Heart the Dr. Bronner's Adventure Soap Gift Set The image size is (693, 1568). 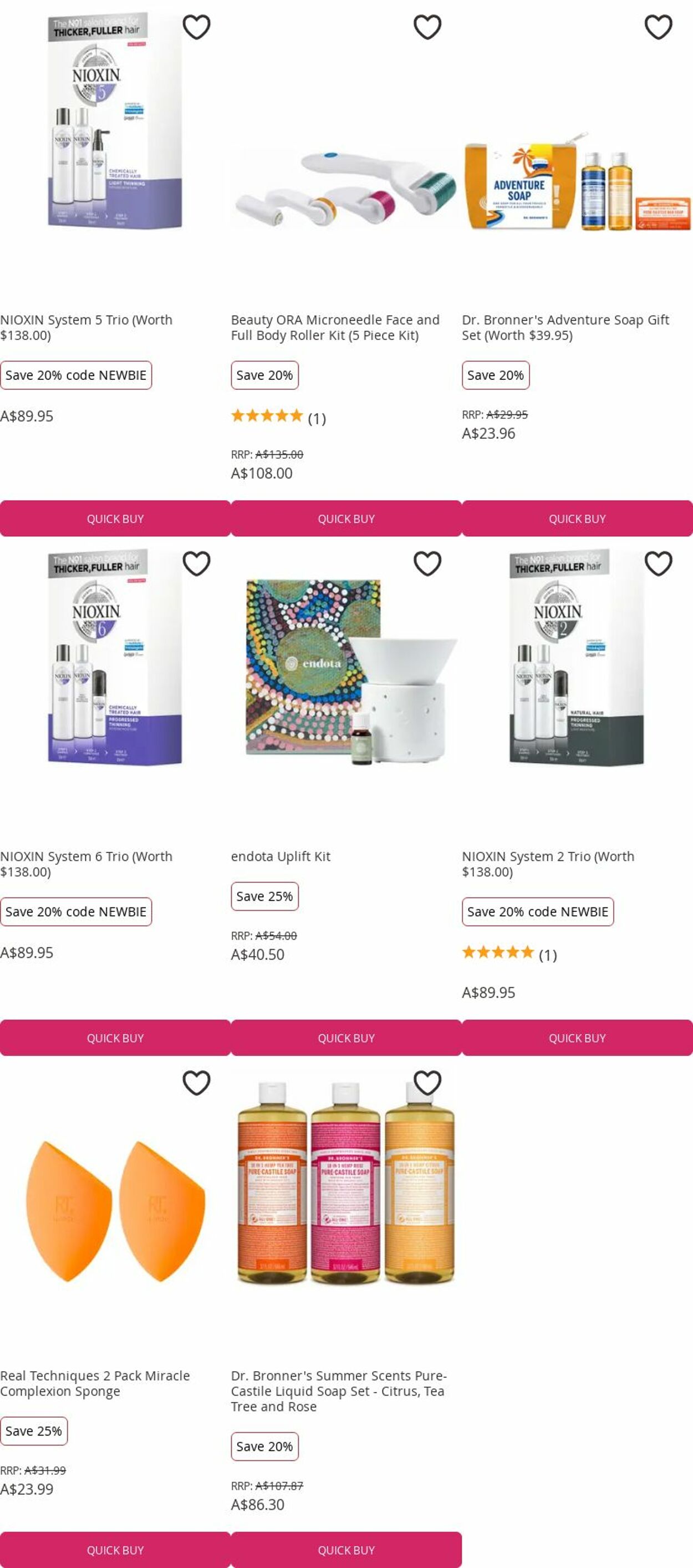pyautogui.click(x=658, y=27)
